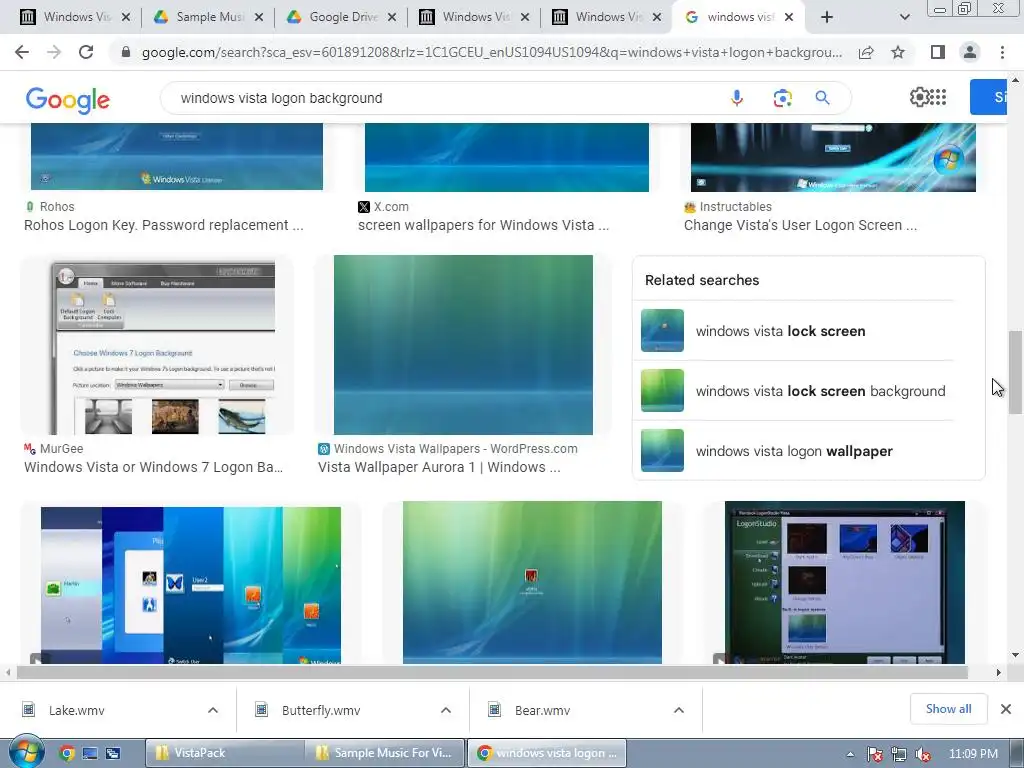Reload the current page
This screenshot has height=768, width=1024.
click(86, 52)
